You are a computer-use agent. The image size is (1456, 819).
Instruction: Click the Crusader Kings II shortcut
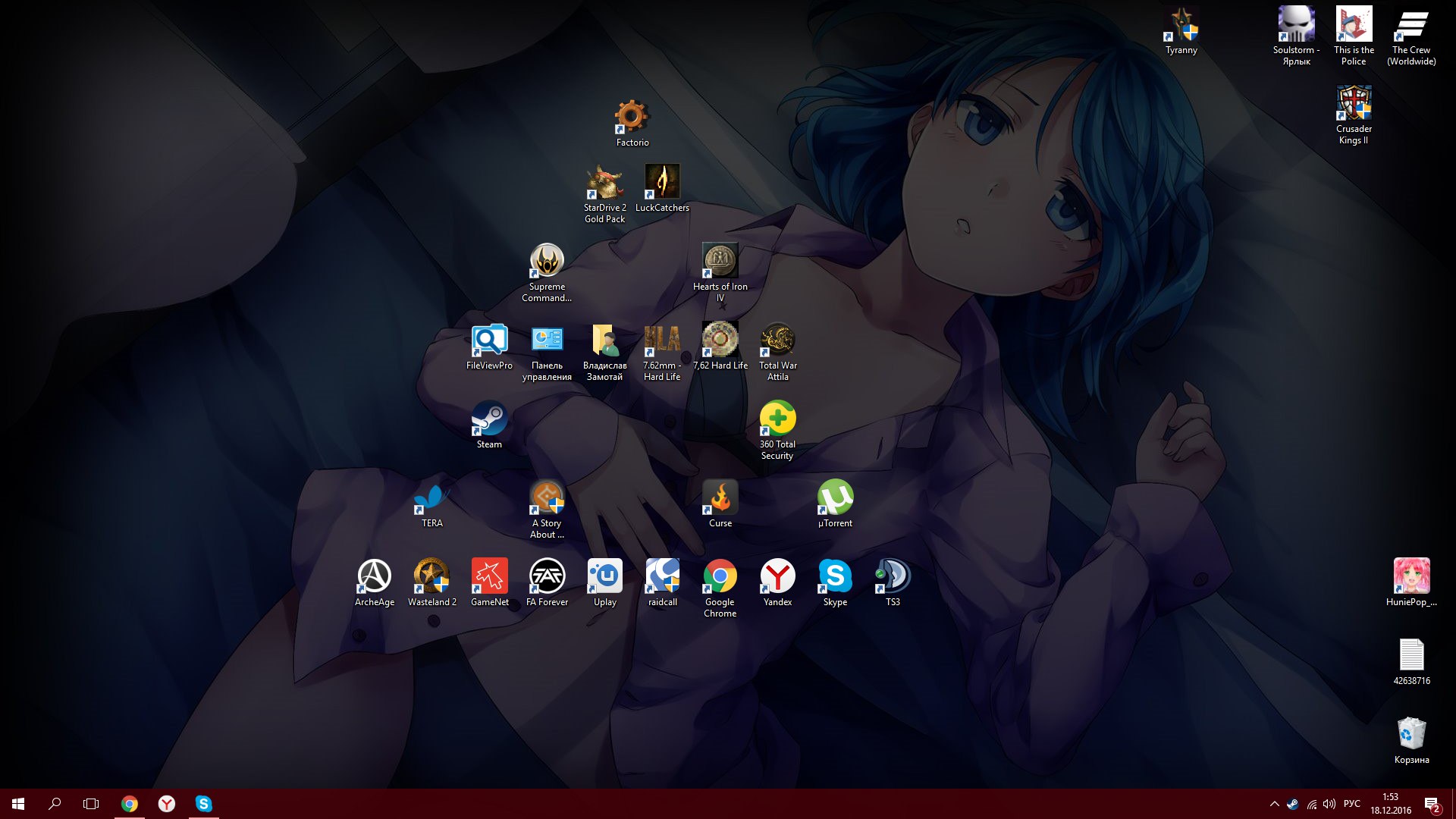[x=1354, y=104]
